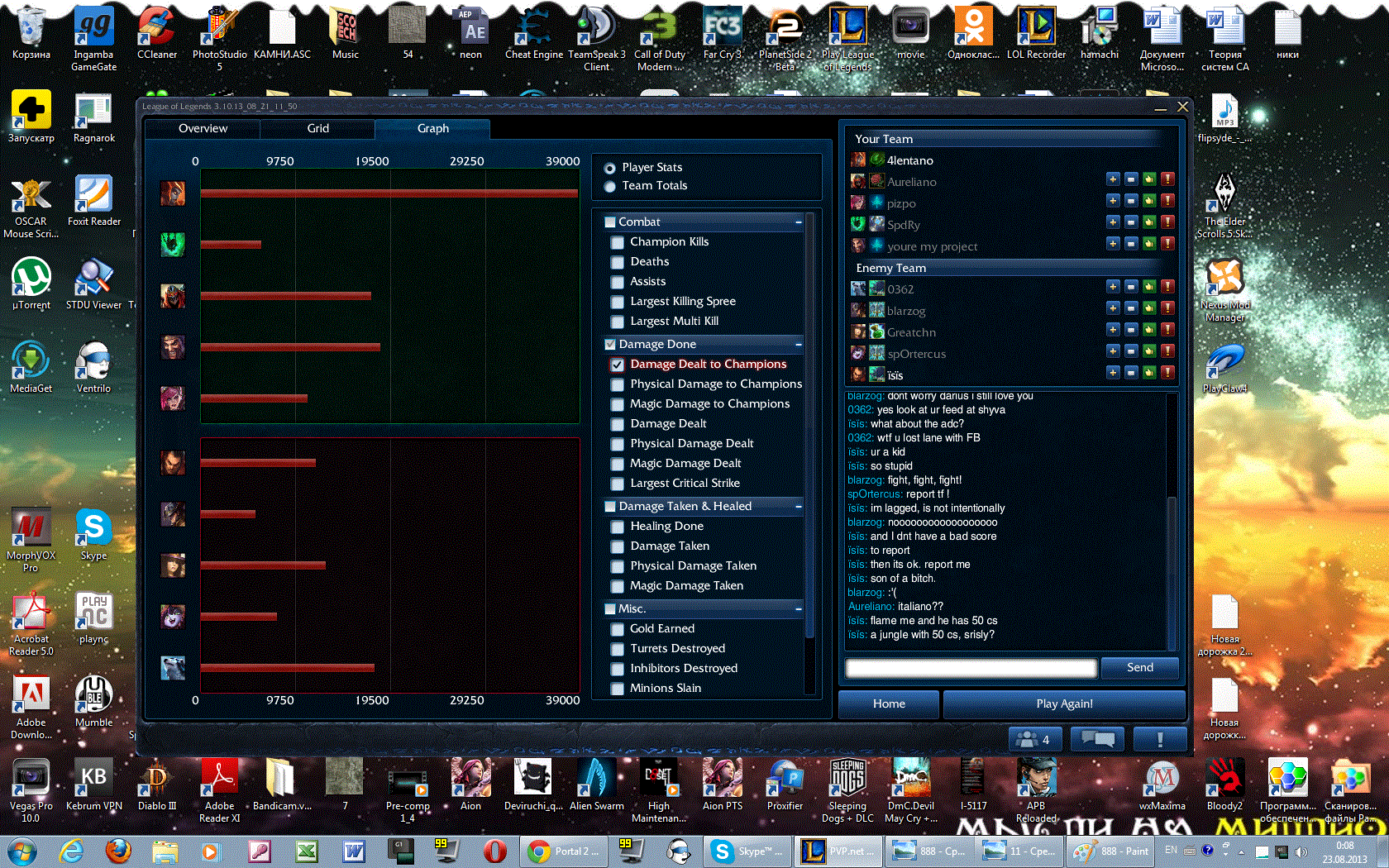Click the first champion portrait beside the graph
This screenshot has width=1389, height=868.
click(x=173, y=193)
